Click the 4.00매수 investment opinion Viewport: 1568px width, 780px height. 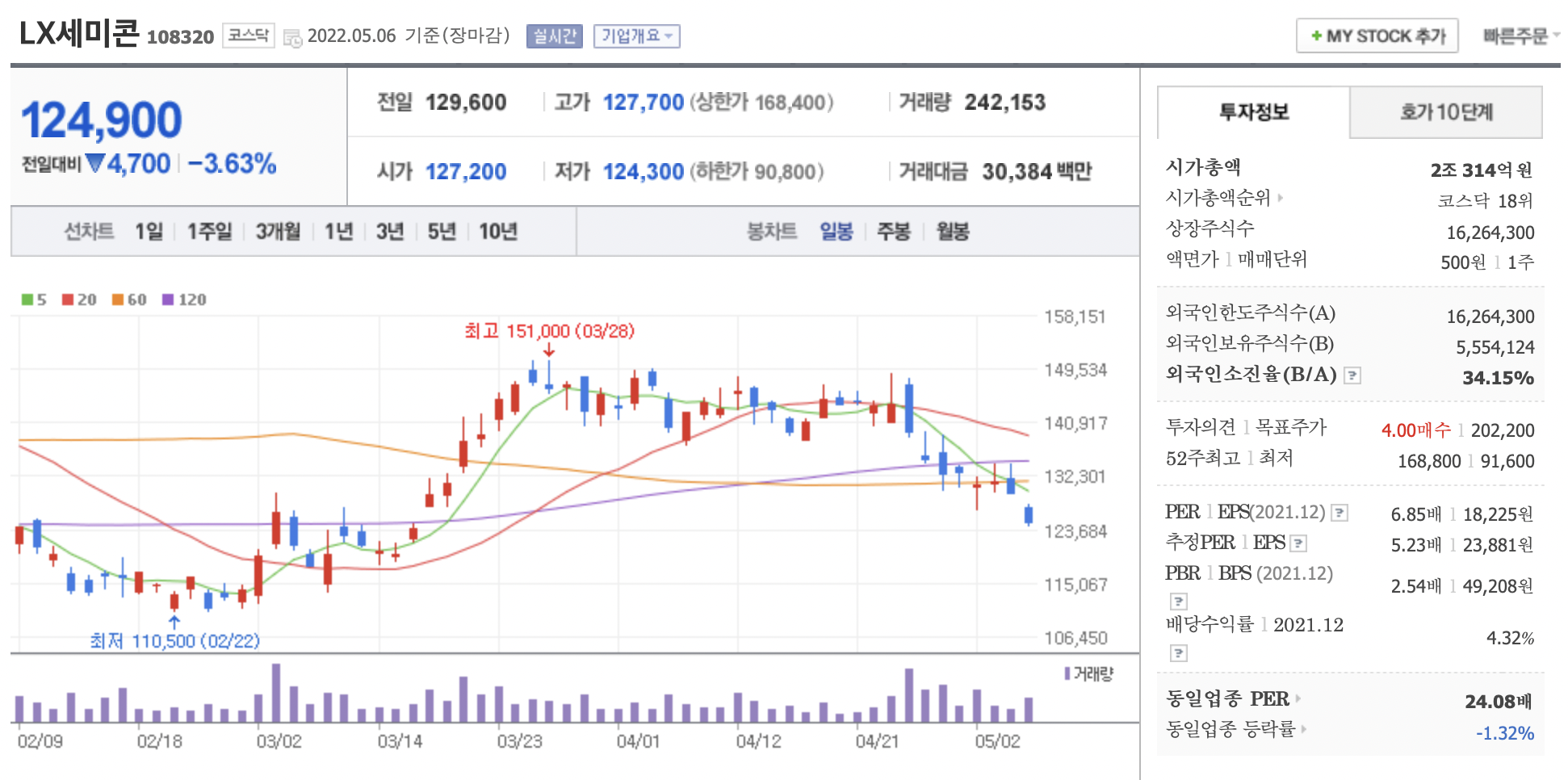click(x=1416, y=430)
